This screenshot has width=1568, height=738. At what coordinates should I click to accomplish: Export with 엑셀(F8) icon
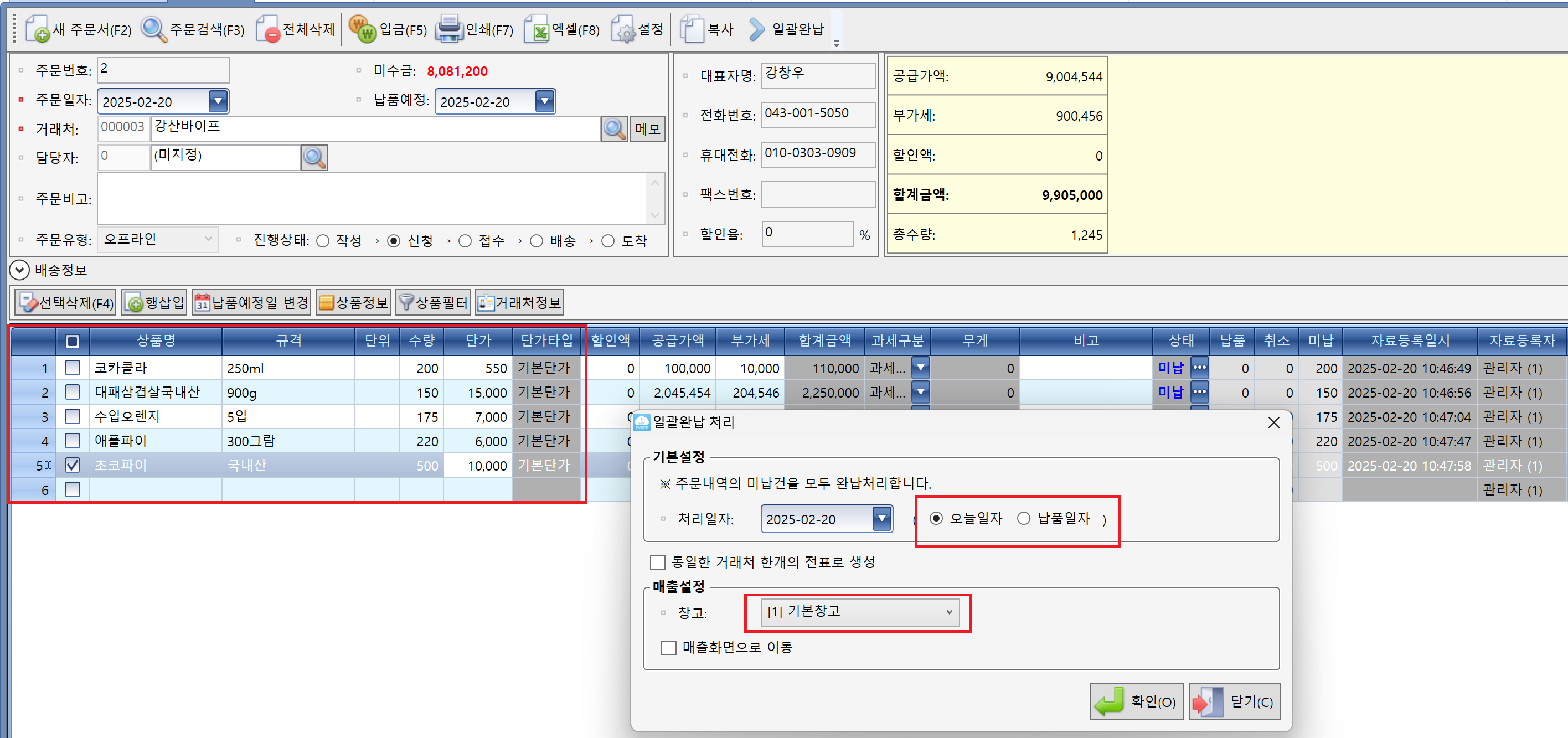tap(538, 29)
